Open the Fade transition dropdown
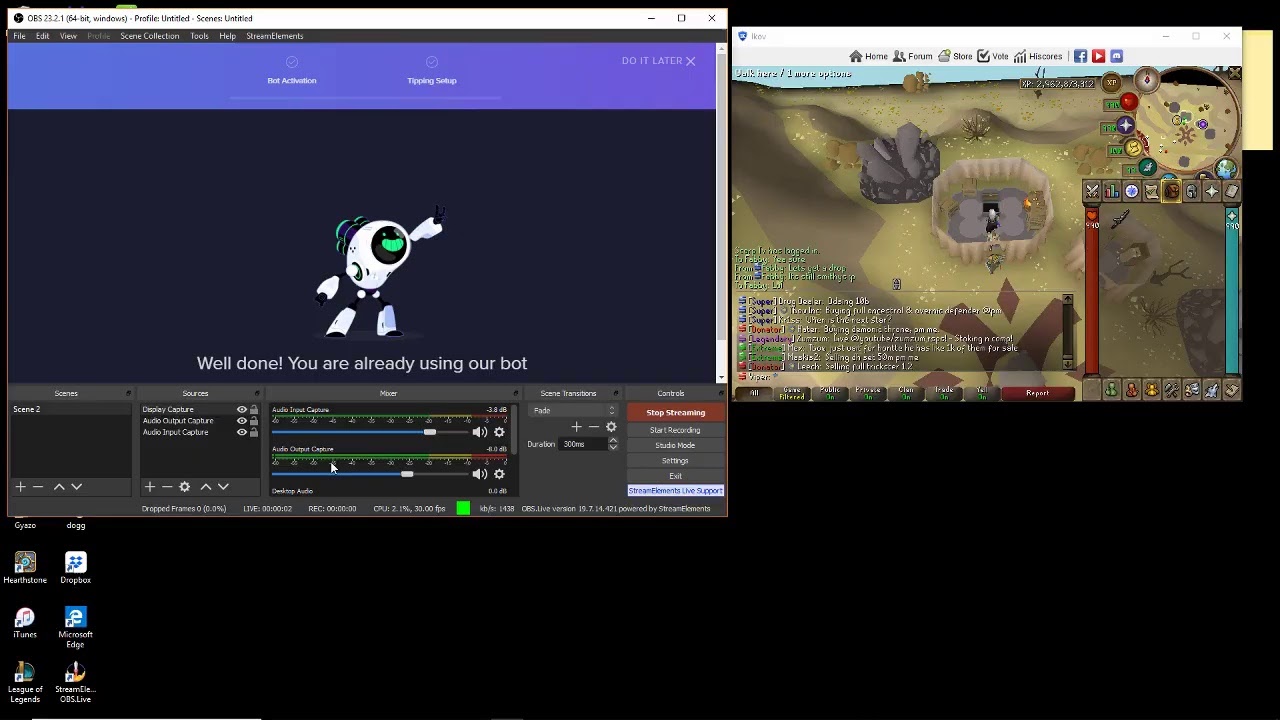 coord(575,410)
